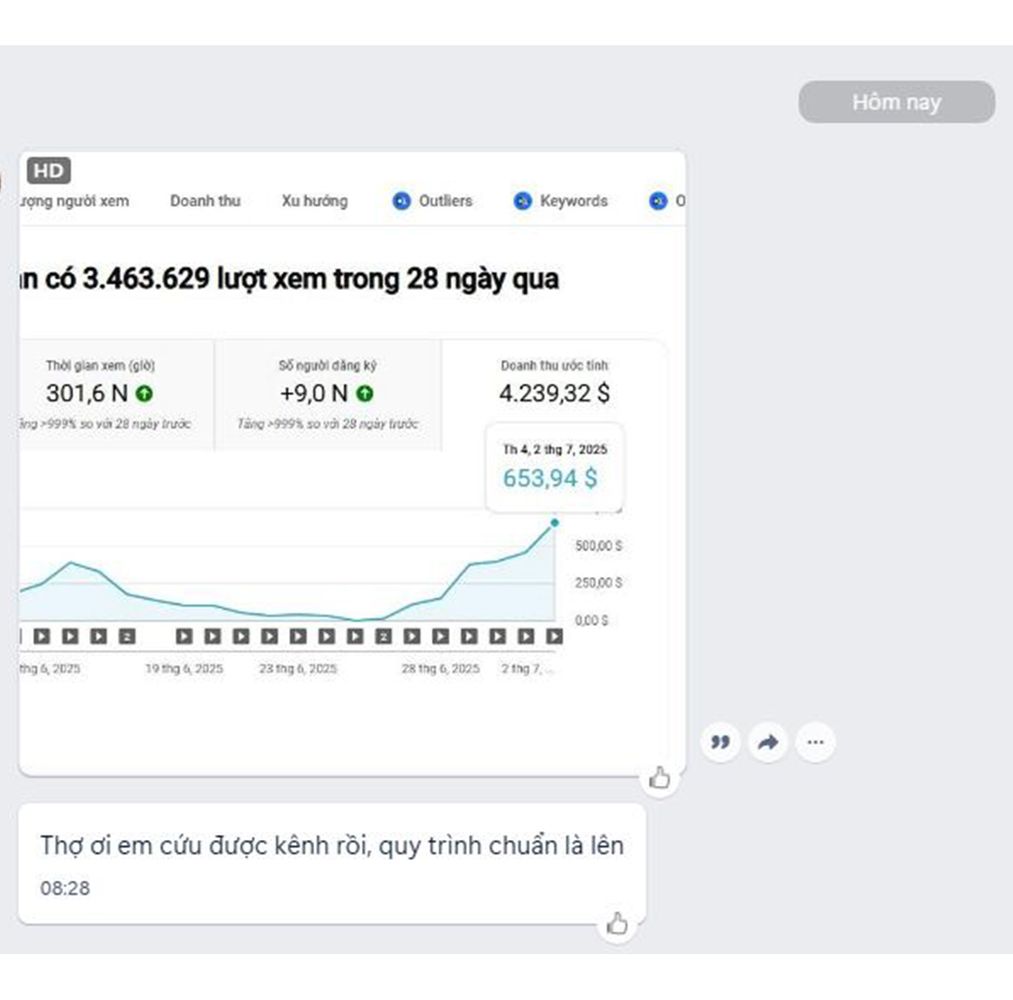1013x1000 pixels.
Task: Open the three-dot more options menu
Action: point(816,742)
